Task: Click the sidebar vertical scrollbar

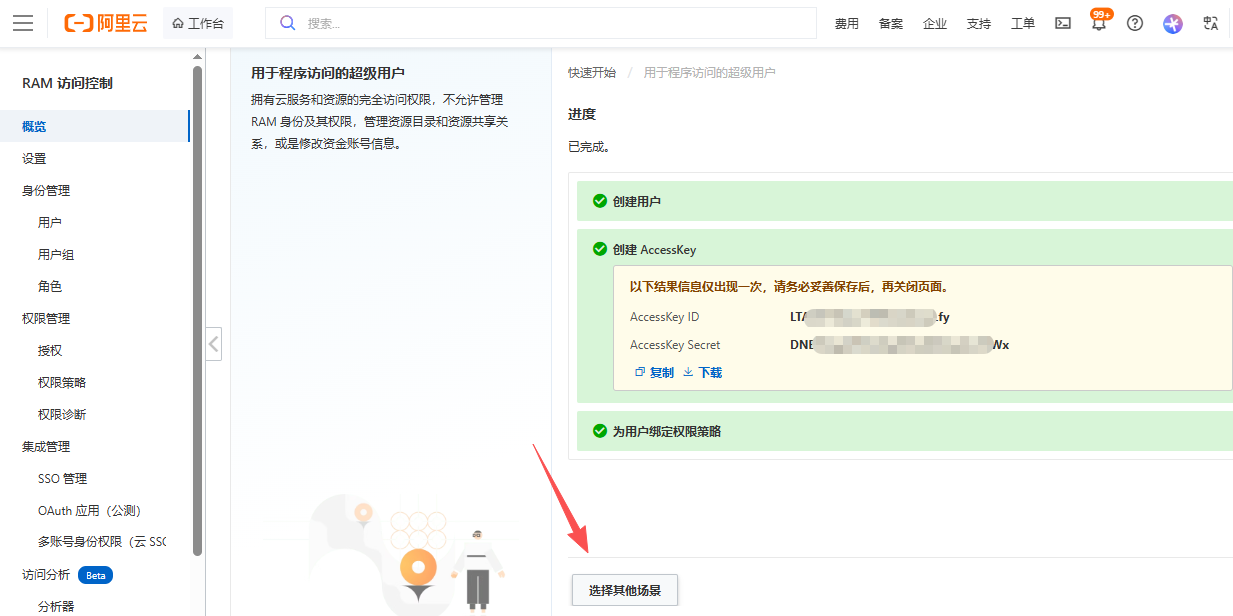Action: (197, 300)
